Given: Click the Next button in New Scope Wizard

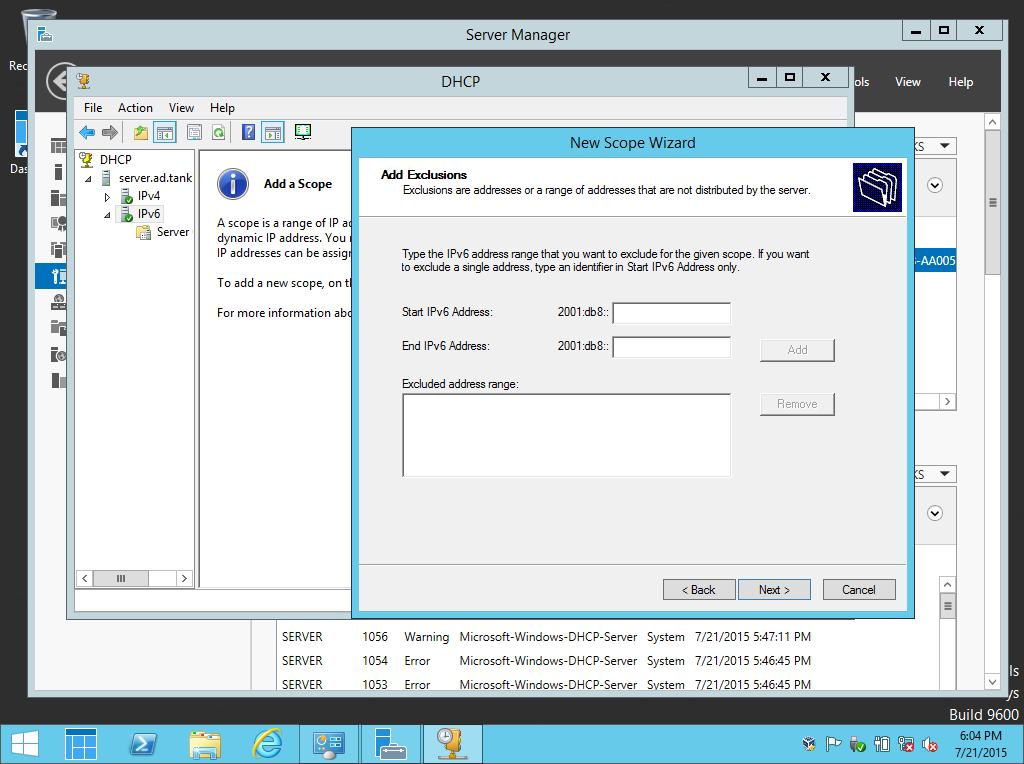Looking at the screenshot, I should coord(774,589).
